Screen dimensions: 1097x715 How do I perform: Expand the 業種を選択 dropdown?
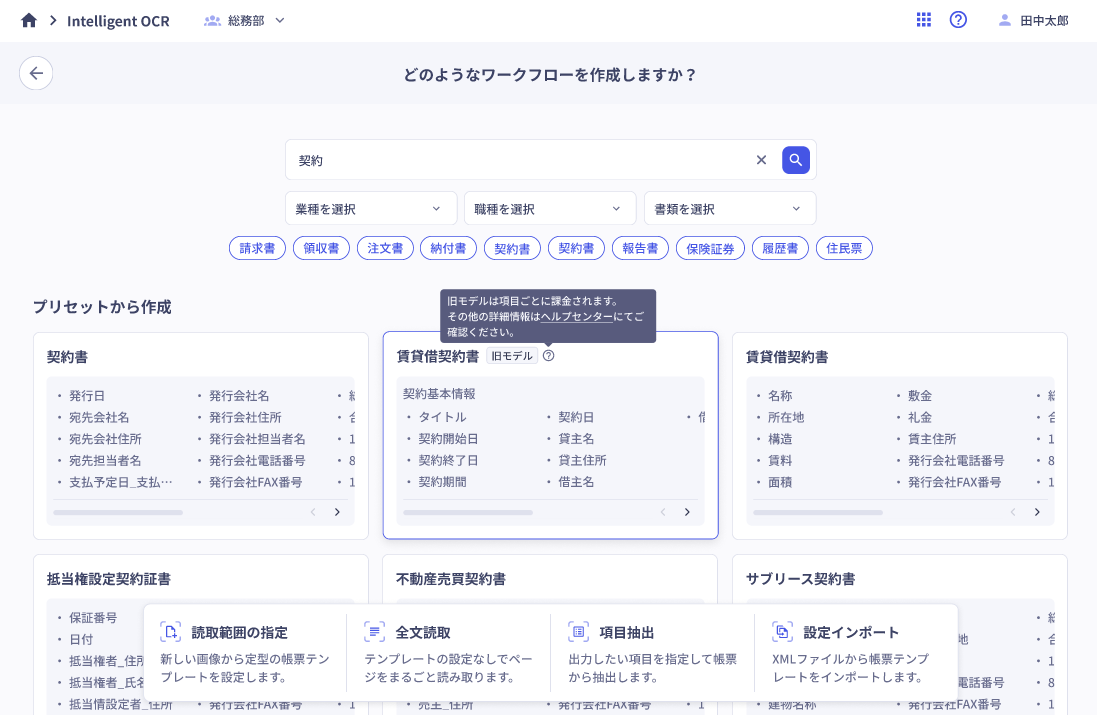point(370,209)
